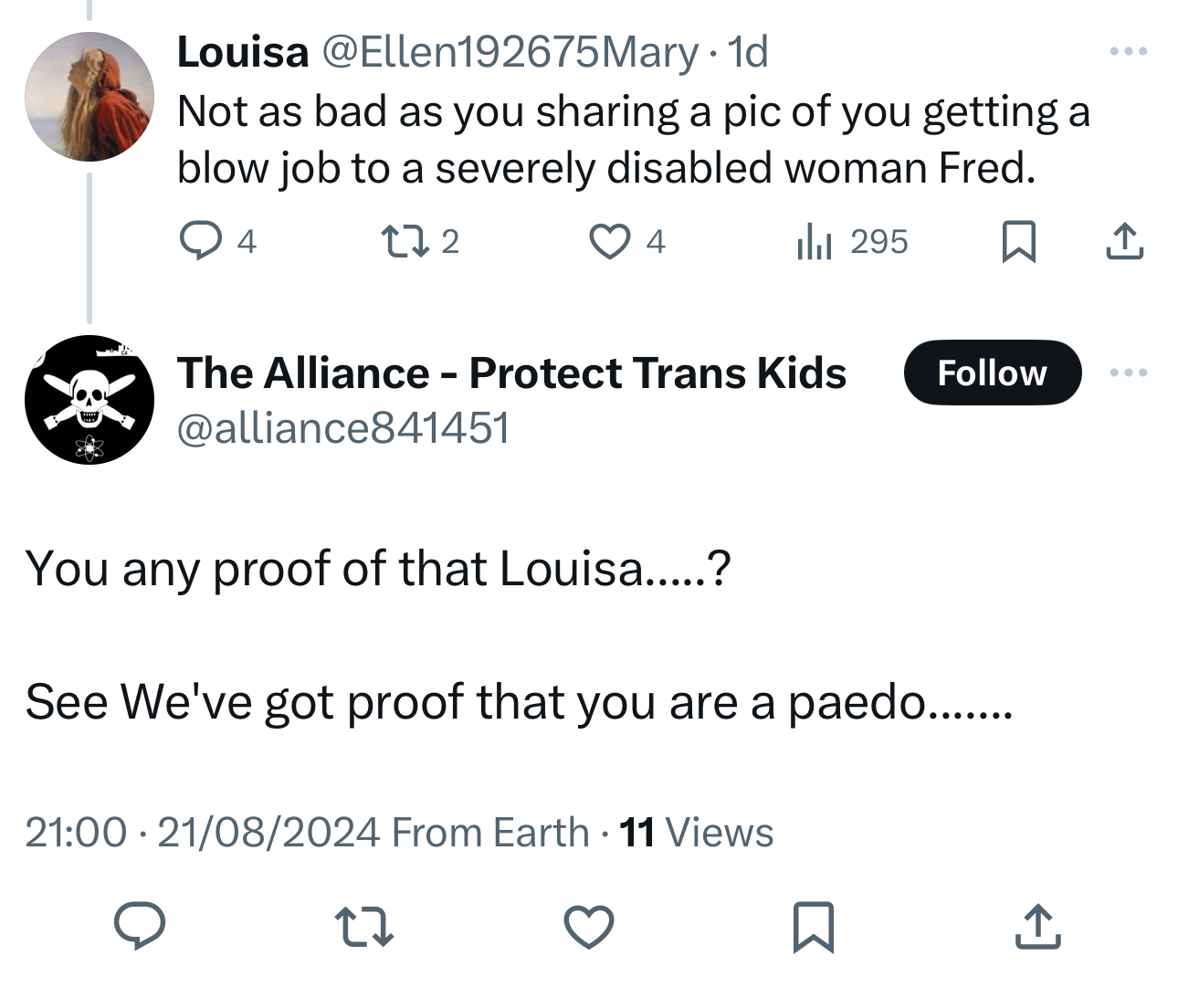The image size is (1178, 1008).
Task: Reply to Louisa's tweet
Action: 200,241
